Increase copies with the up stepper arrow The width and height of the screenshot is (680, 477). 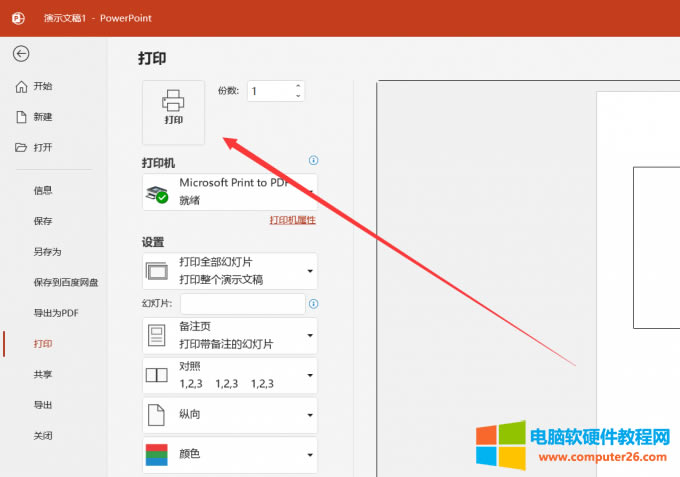point(298,86)
